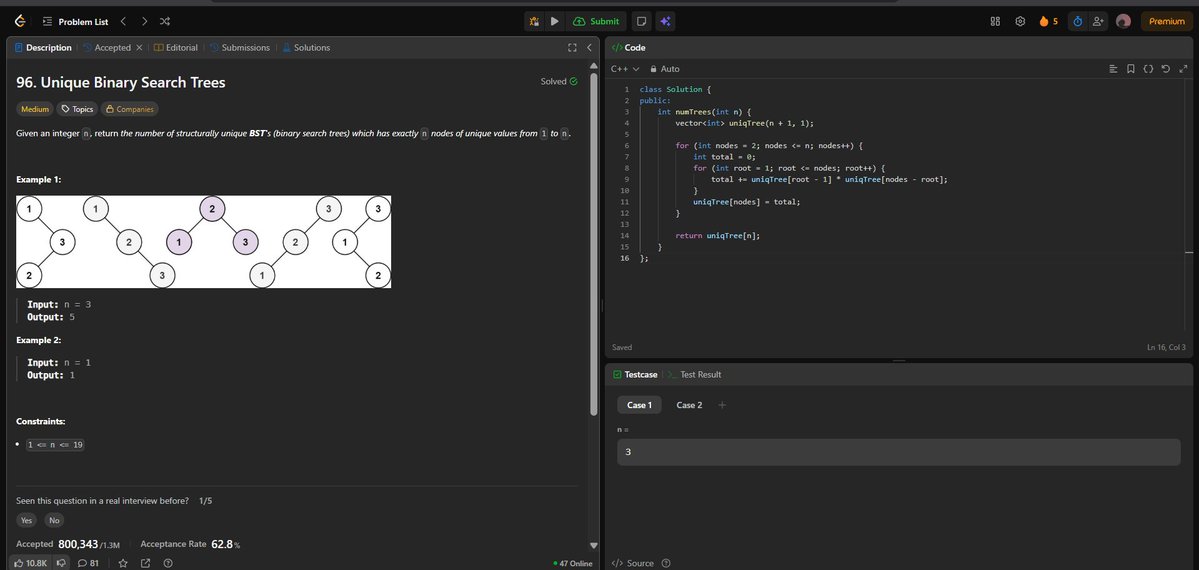The width and height of the screenshot is (1199, 570).
Task: Switch to the Description tab
Action: [43, 47]
